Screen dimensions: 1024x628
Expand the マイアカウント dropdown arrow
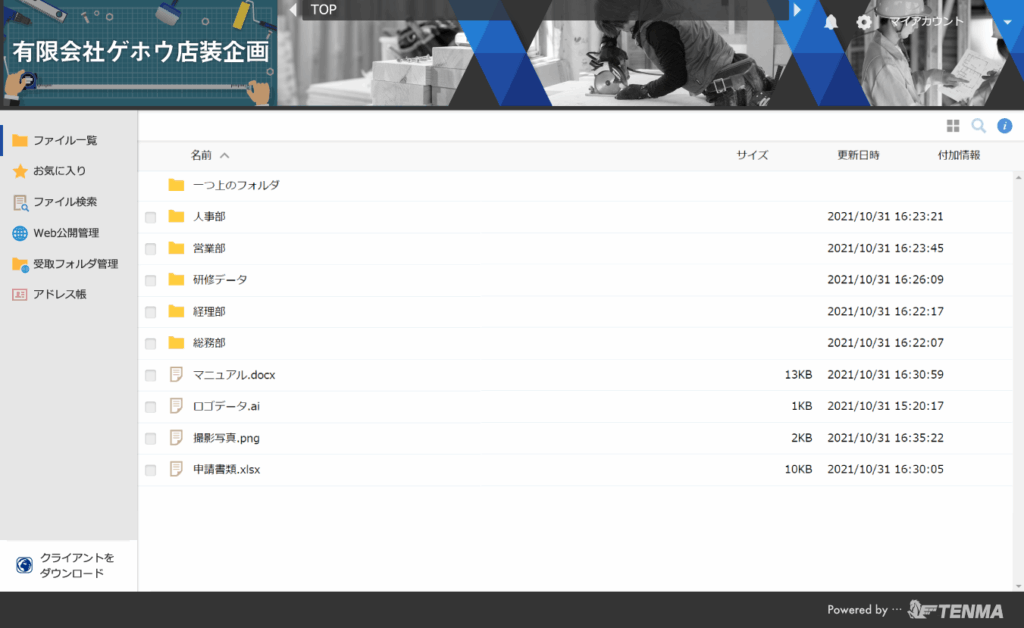[1005, 22]
